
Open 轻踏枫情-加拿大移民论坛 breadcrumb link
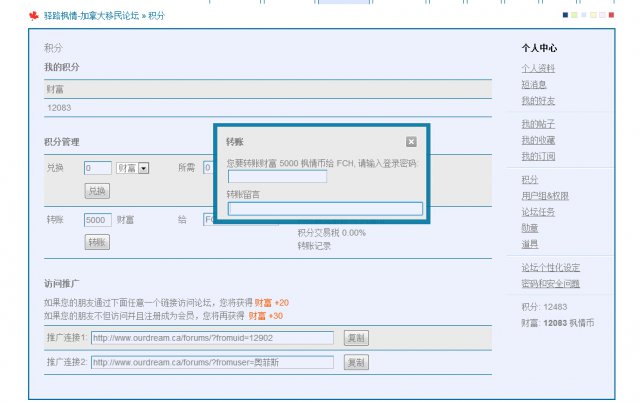(91, 16)
